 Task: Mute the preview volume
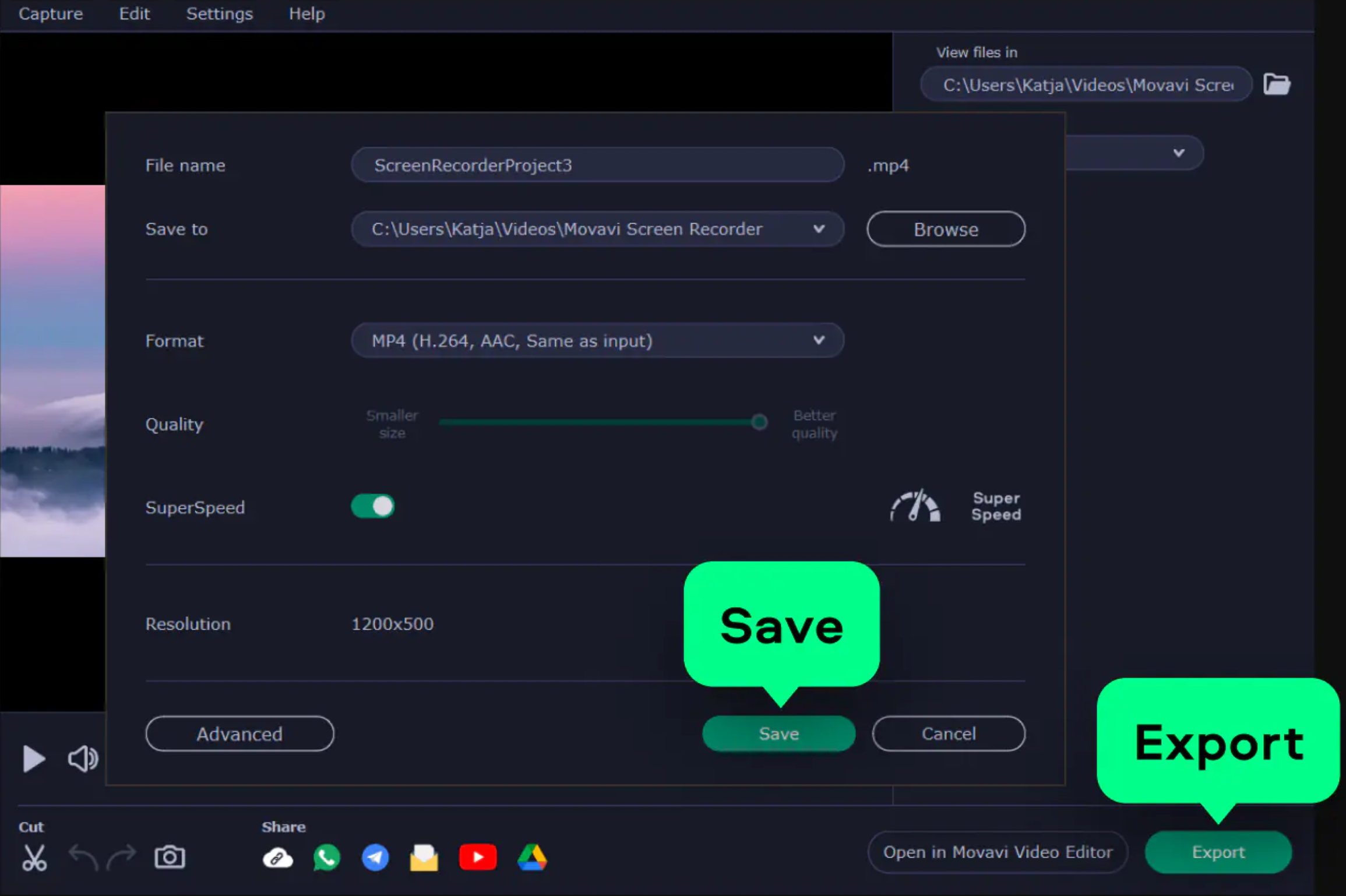(x=83, y=759)
